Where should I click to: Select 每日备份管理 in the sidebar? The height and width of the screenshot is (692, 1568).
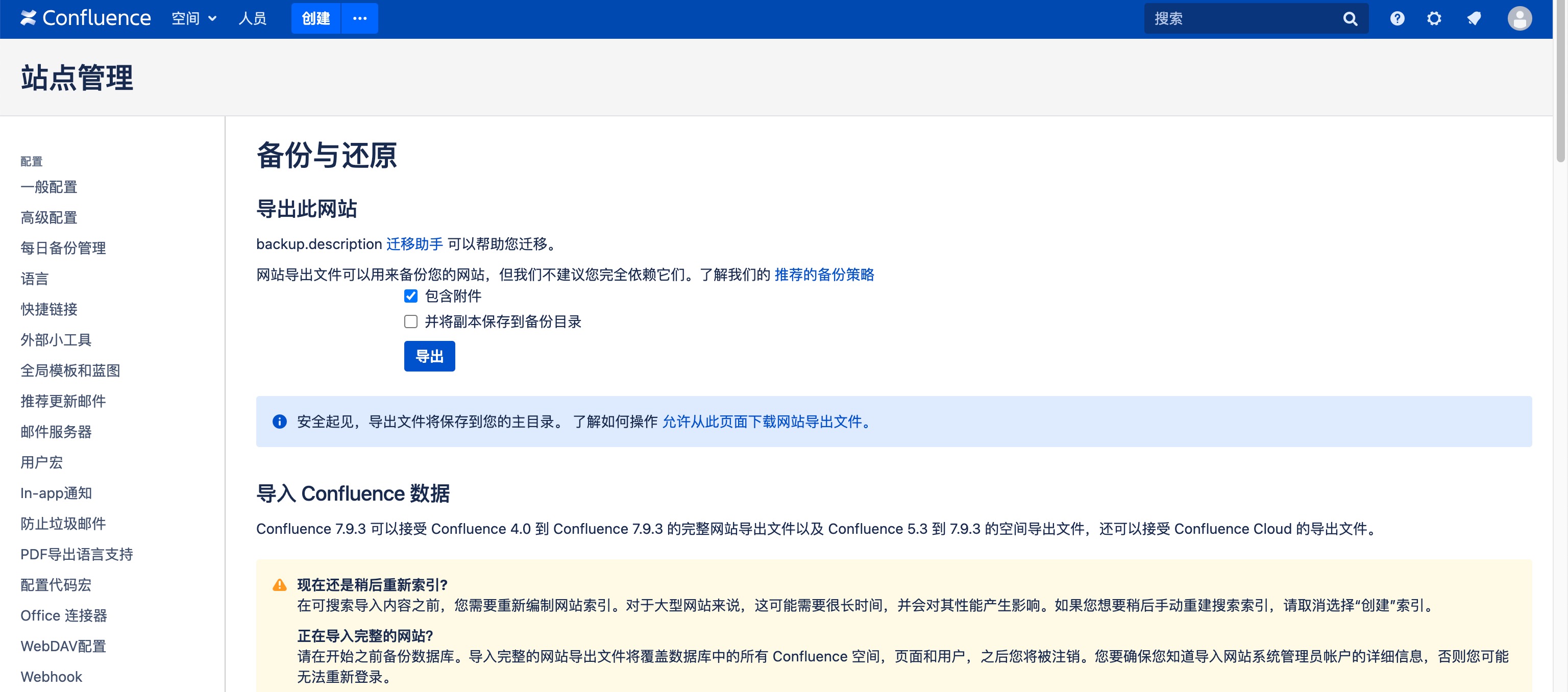click(63, 248)
